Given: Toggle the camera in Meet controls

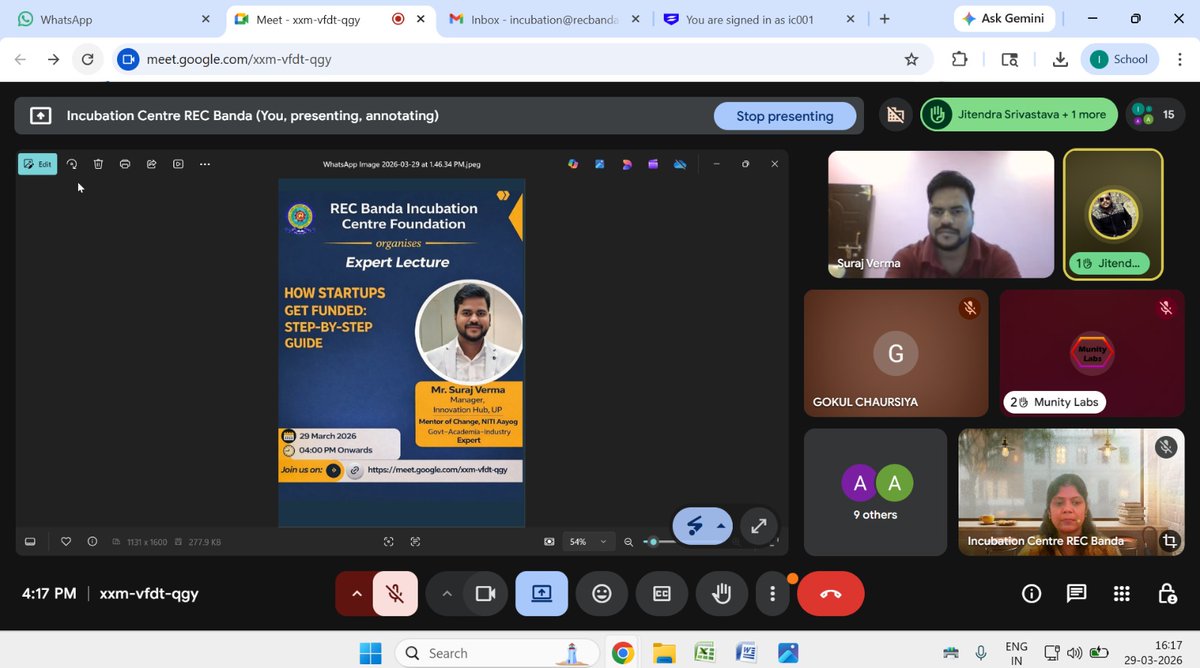Looking at the screenshot, I should [x=486, y=594].
